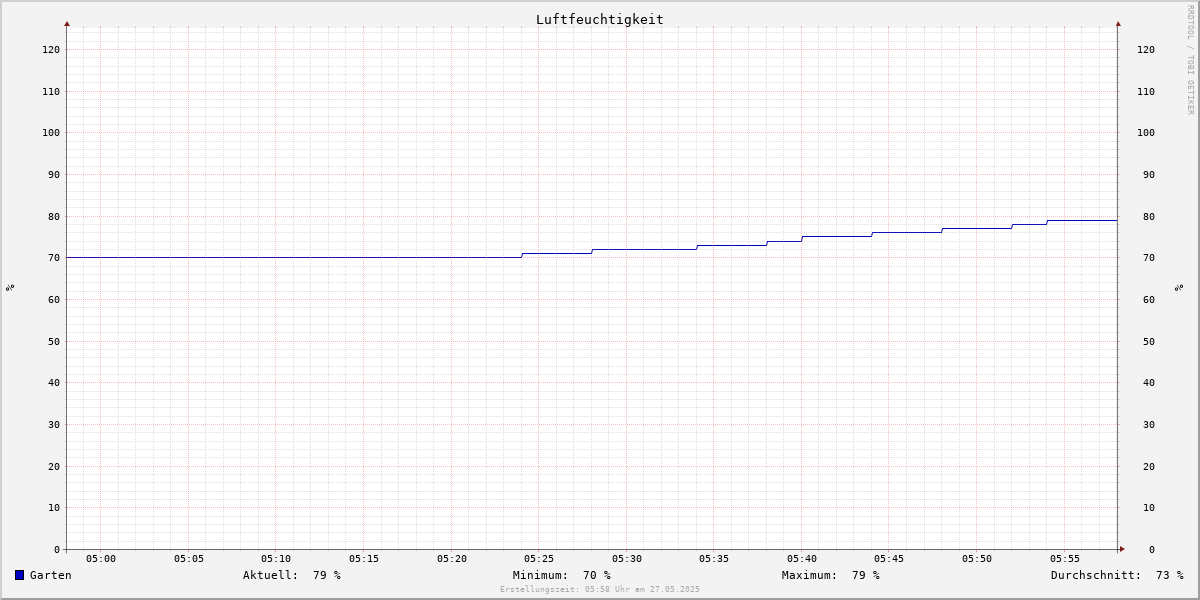This screenshot has height=600, width=1200.
Task: Click the 05:00 time axis label
Action: coord(101,559)
